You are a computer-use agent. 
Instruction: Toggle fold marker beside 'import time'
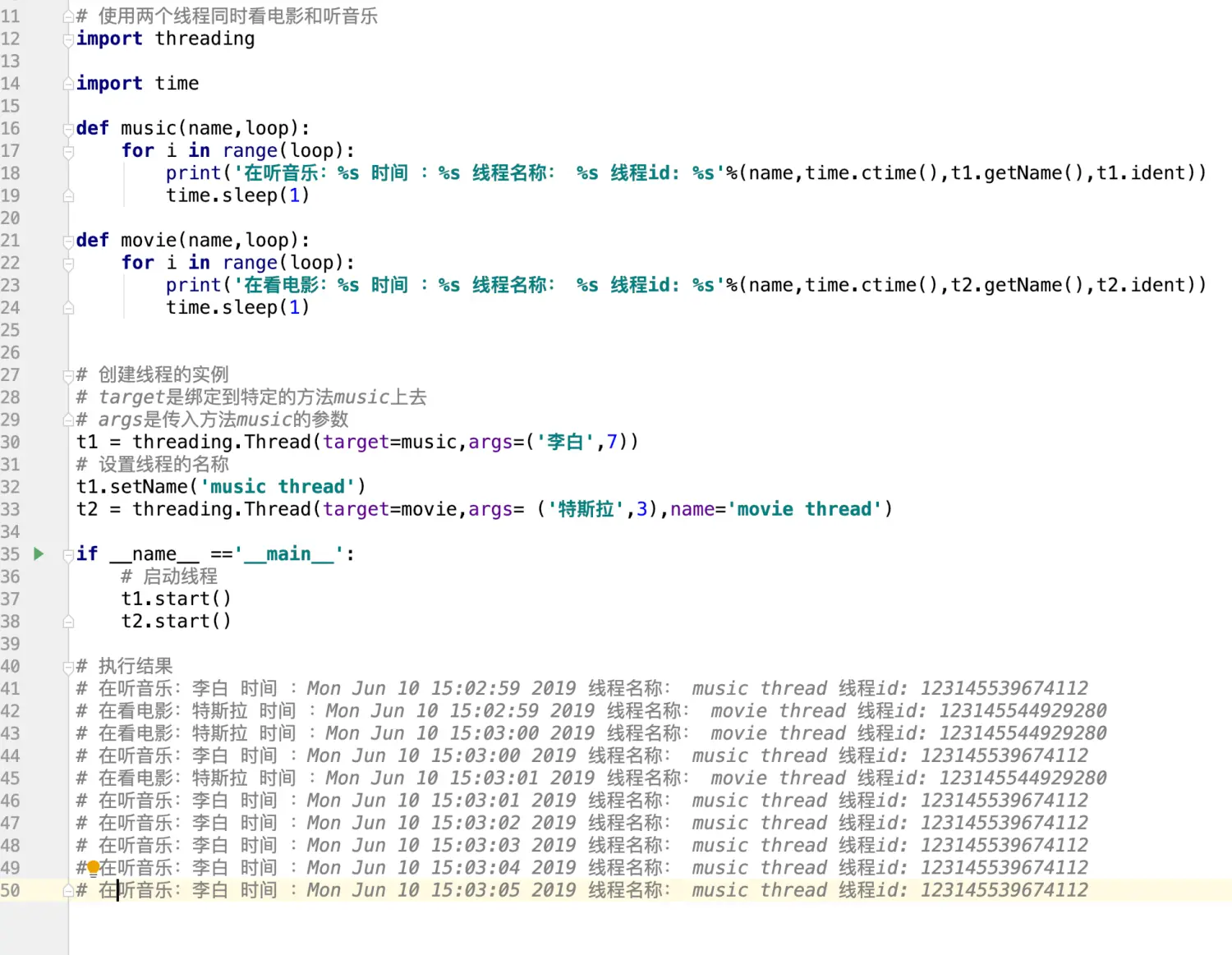pyautogui.click(x=68, y=84)
